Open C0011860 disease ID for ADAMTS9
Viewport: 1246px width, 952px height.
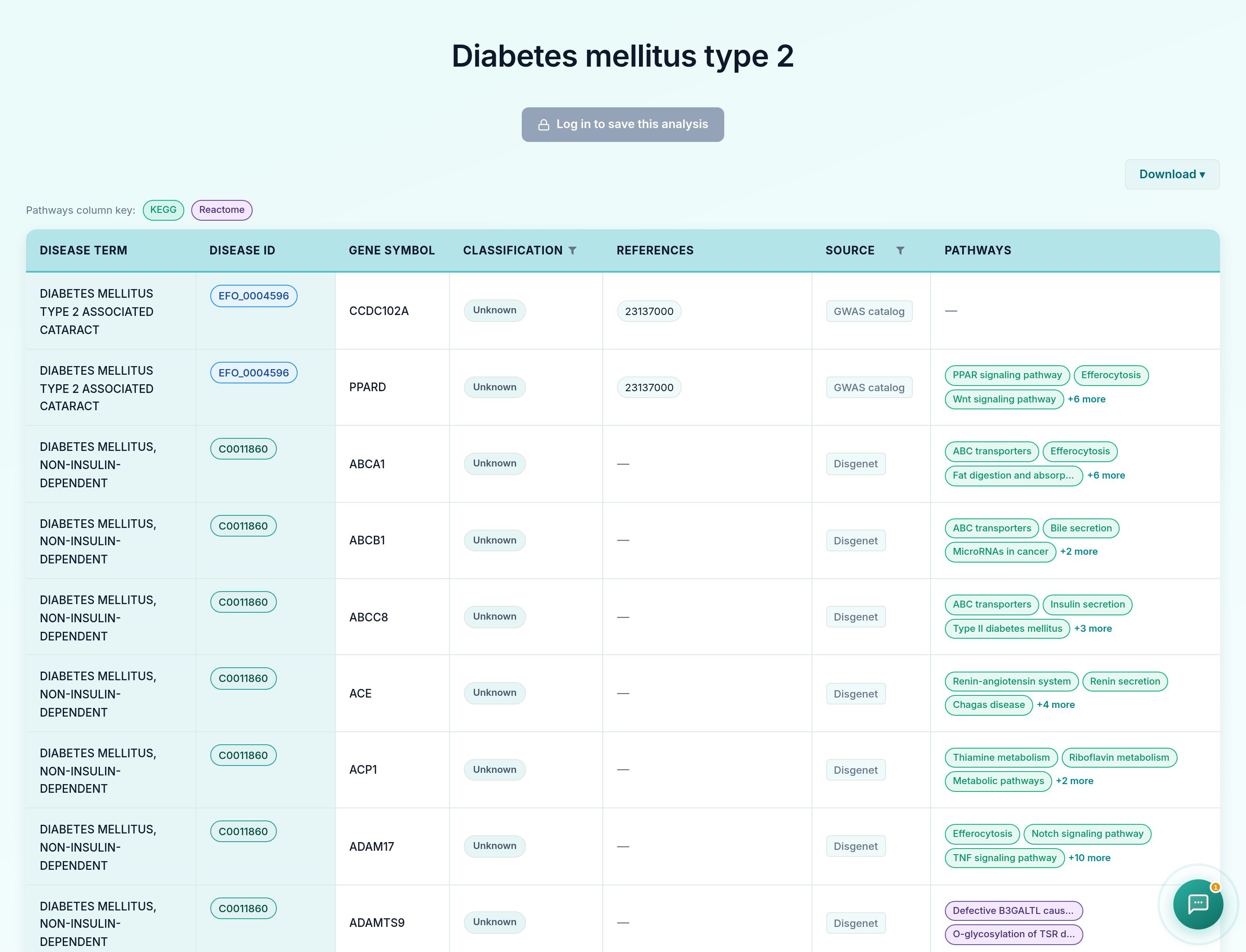point(243,908)
